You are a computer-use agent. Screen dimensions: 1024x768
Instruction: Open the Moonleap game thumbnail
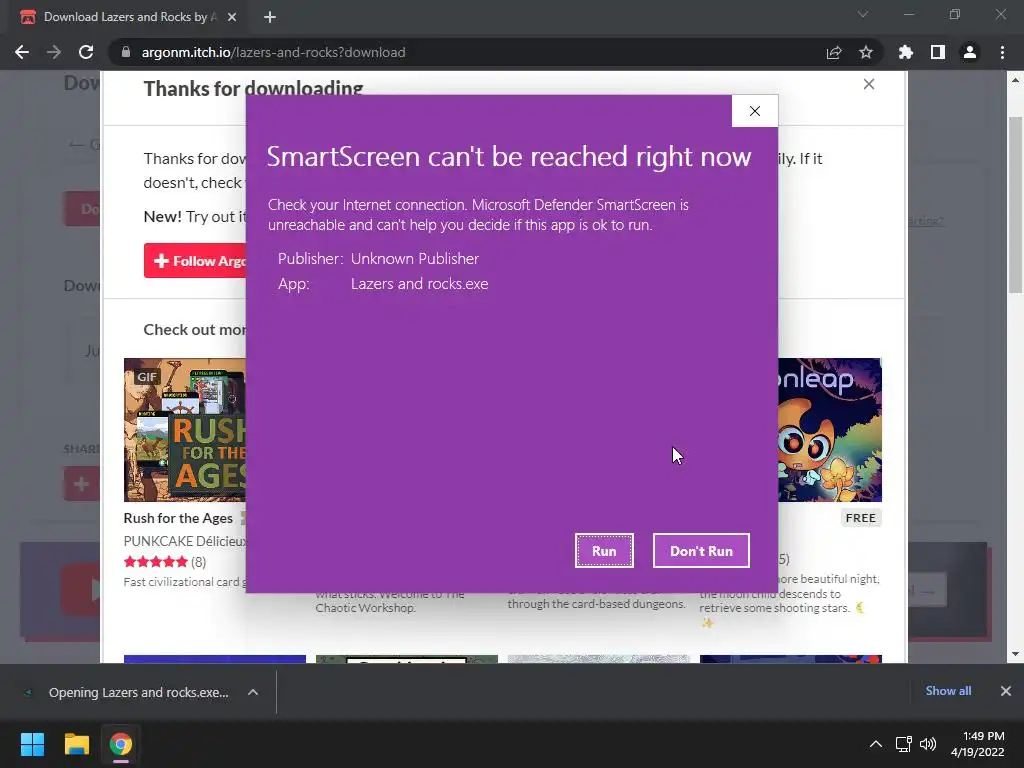pos(829,430)
